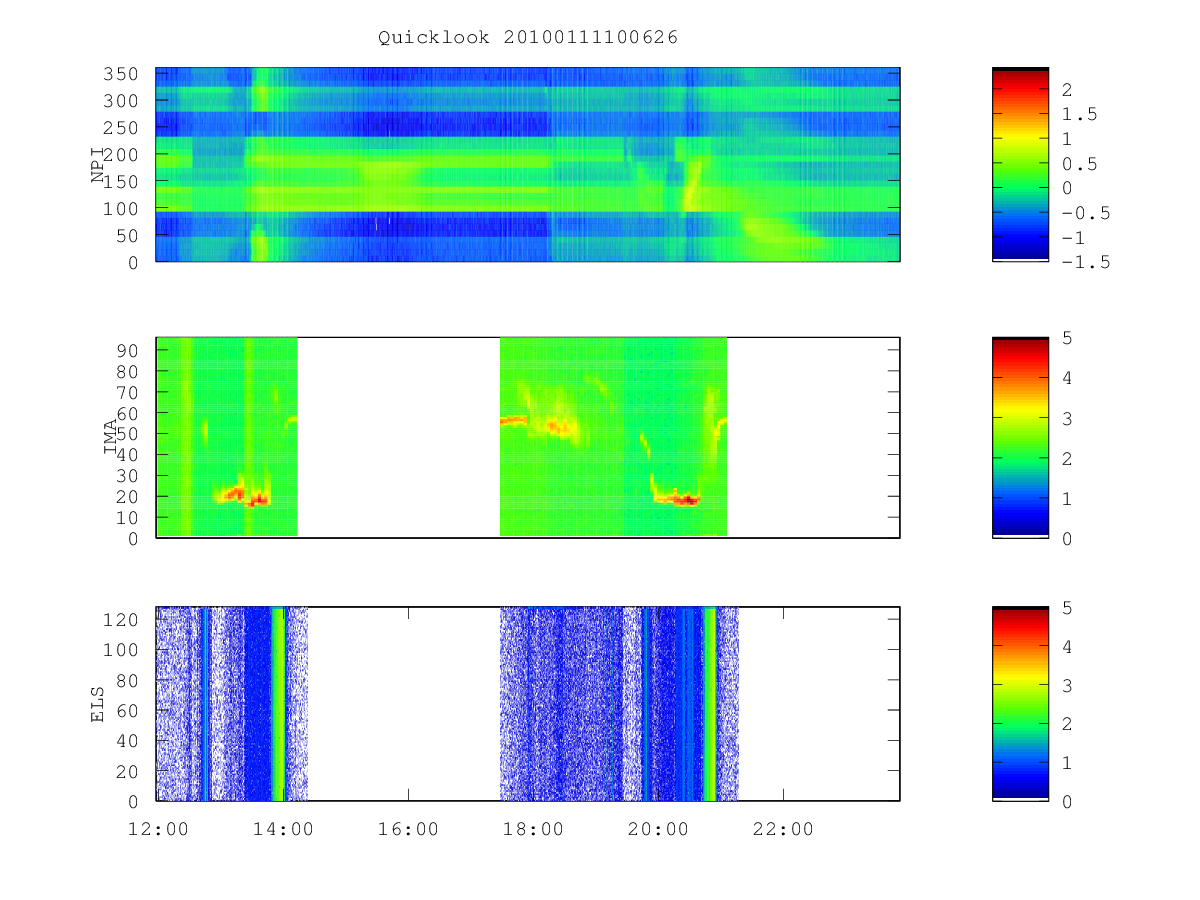Click the 22:00 time axis label
Viewport: 1200px width, 900px height.
783,829
